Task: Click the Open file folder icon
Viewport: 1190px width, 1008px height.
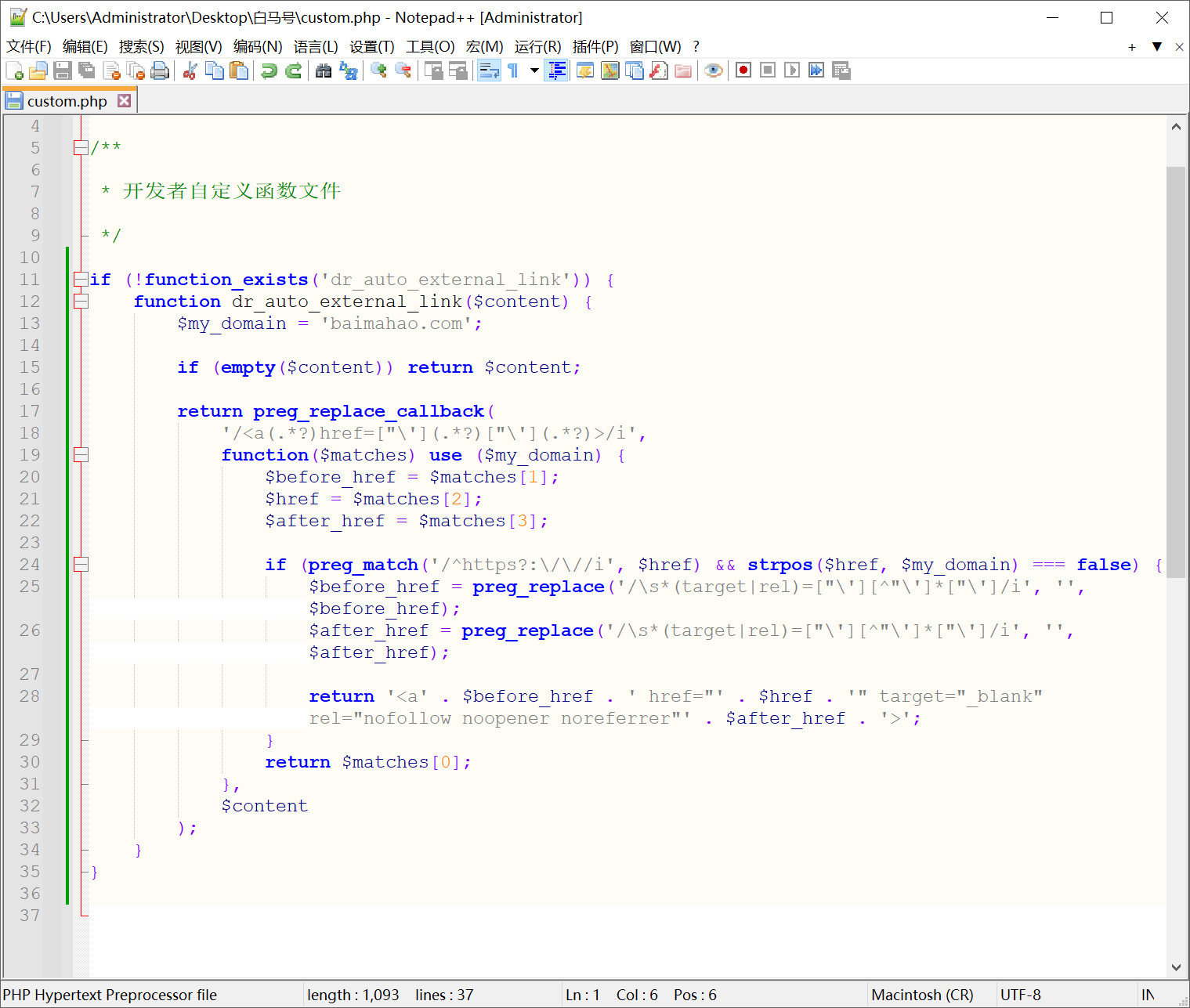Action: tap(38, 70)
